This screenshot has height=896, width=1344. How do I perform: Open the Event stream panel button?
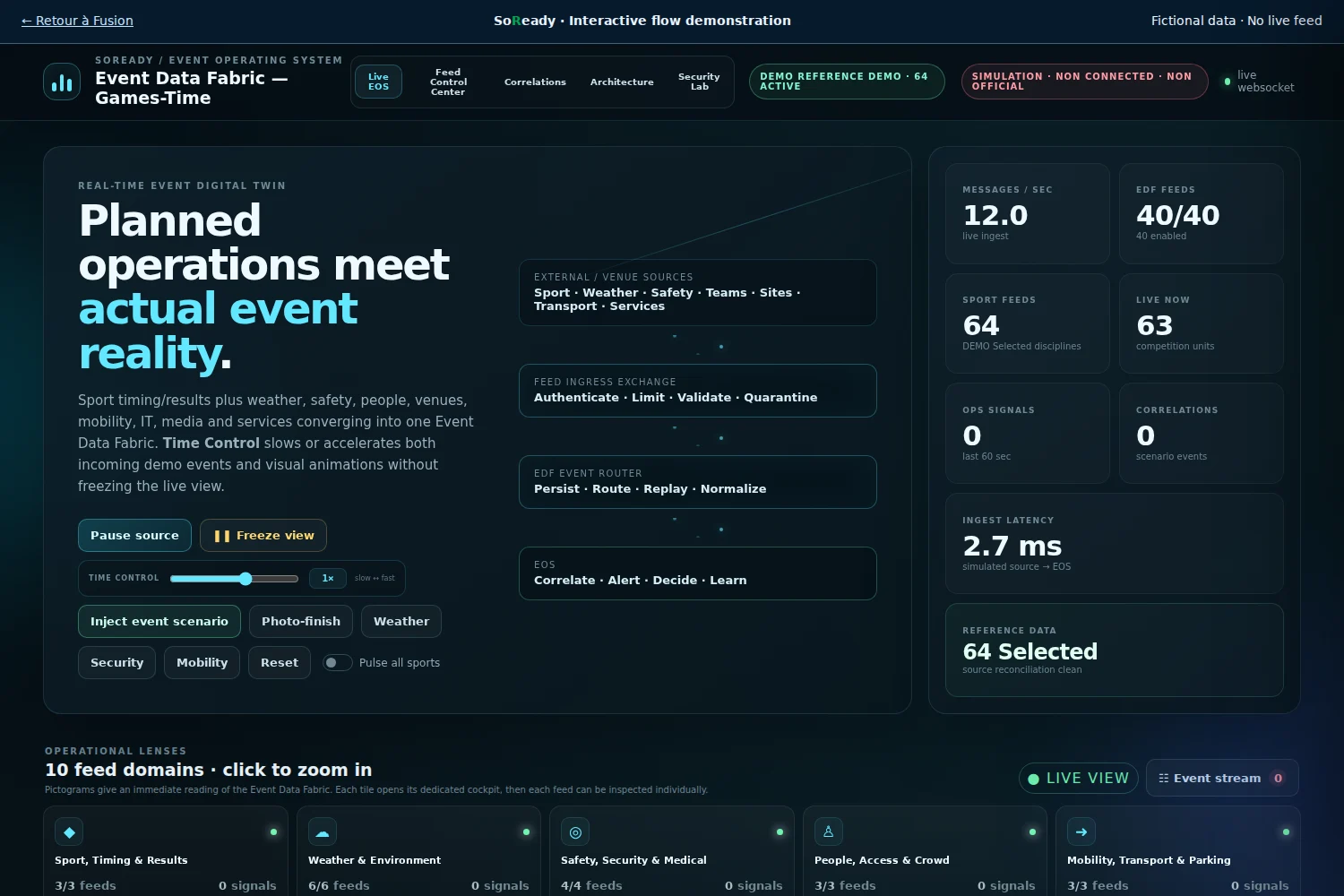coord(1222,778)
